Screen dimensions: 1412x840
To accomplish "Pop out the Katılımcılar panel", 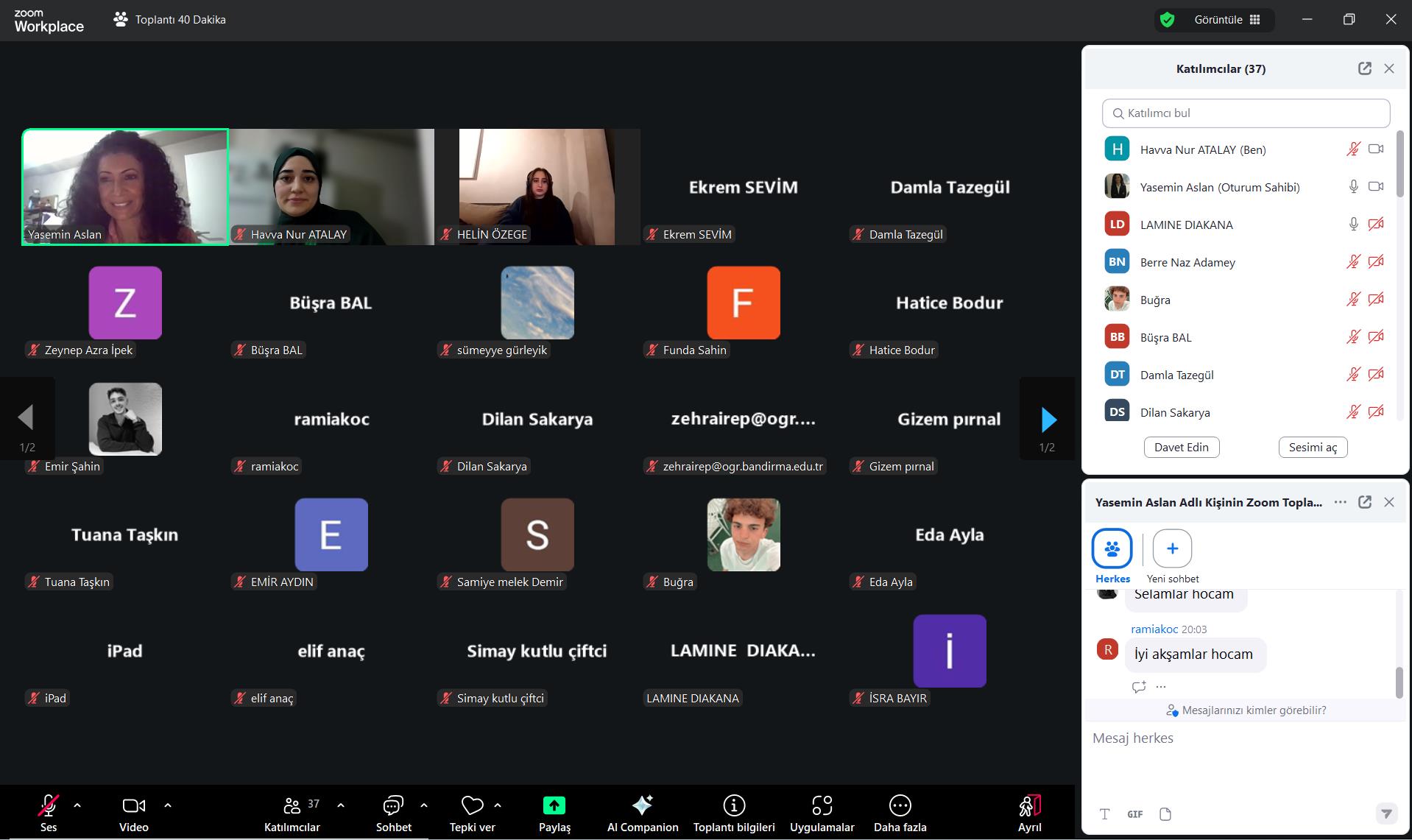I will click(1364, 68).
